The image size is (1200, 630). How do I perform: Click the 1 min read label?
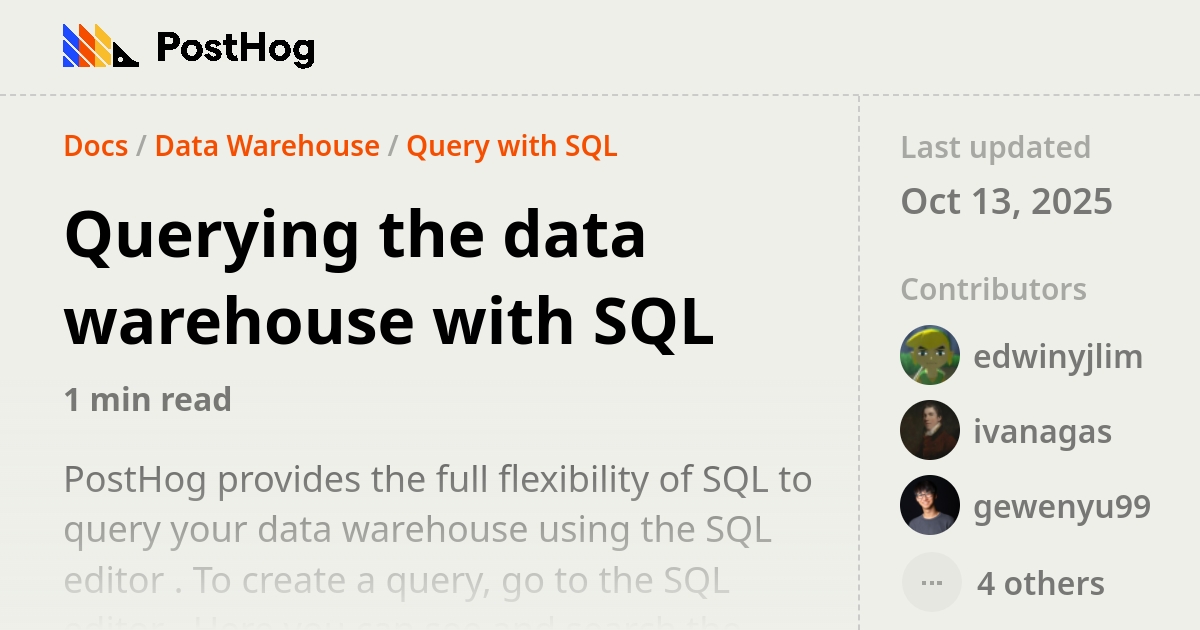click(x=147, y=399)
